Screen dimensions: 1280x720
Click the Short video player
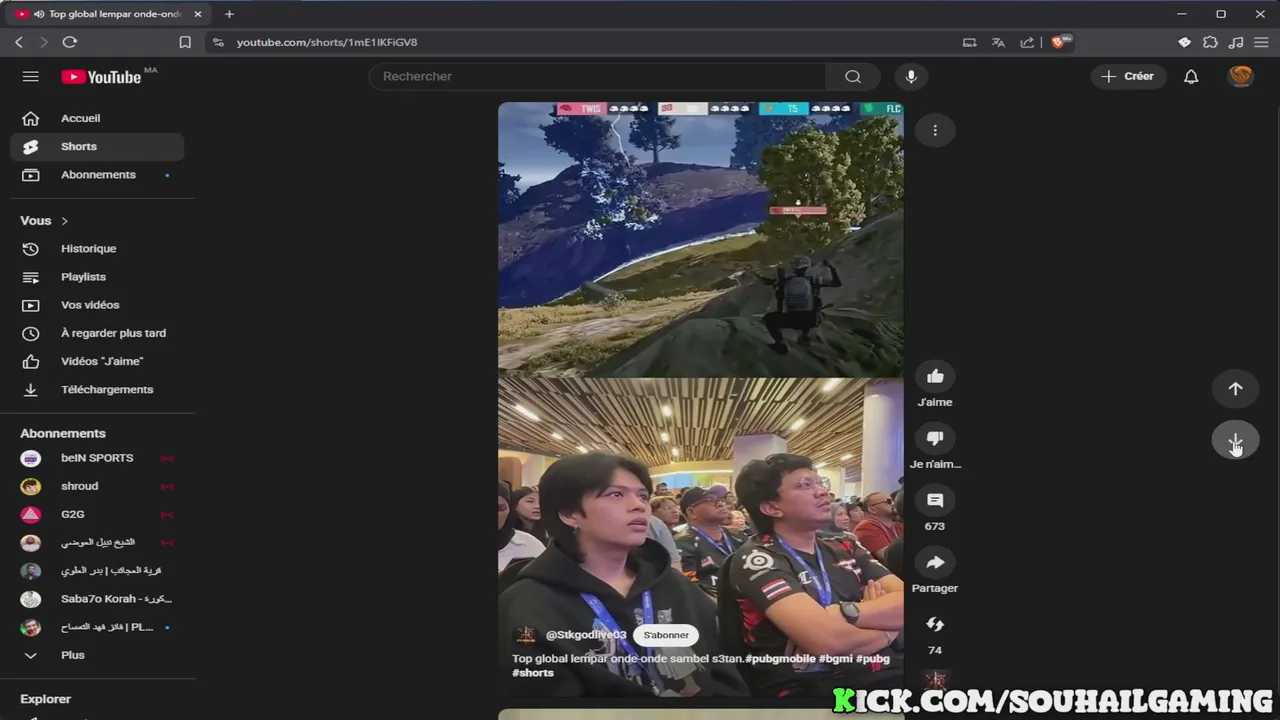[701, 399]
